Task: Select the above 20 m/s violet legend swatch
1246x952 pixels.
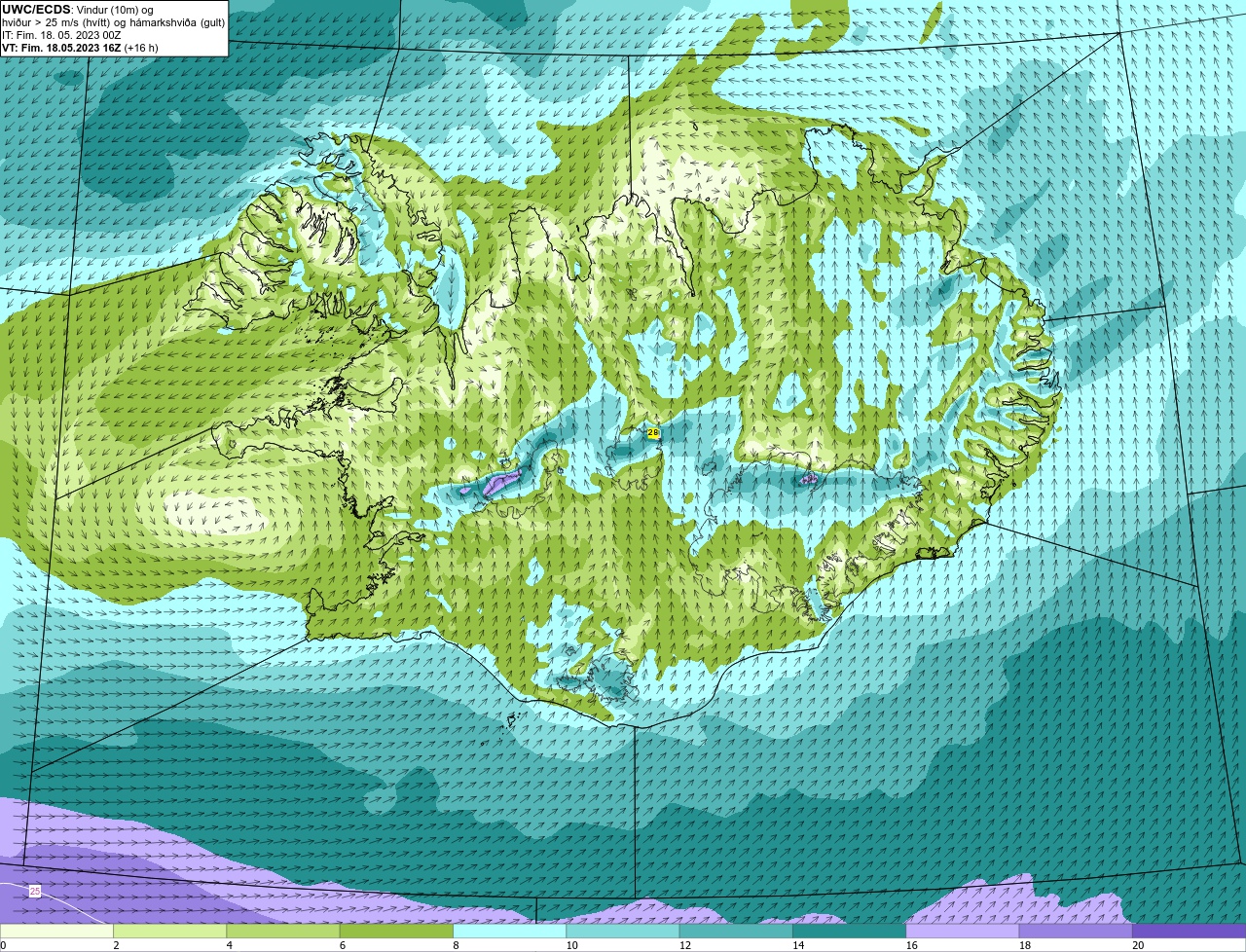Action: pyautogui.click(x=1190, y=931)
